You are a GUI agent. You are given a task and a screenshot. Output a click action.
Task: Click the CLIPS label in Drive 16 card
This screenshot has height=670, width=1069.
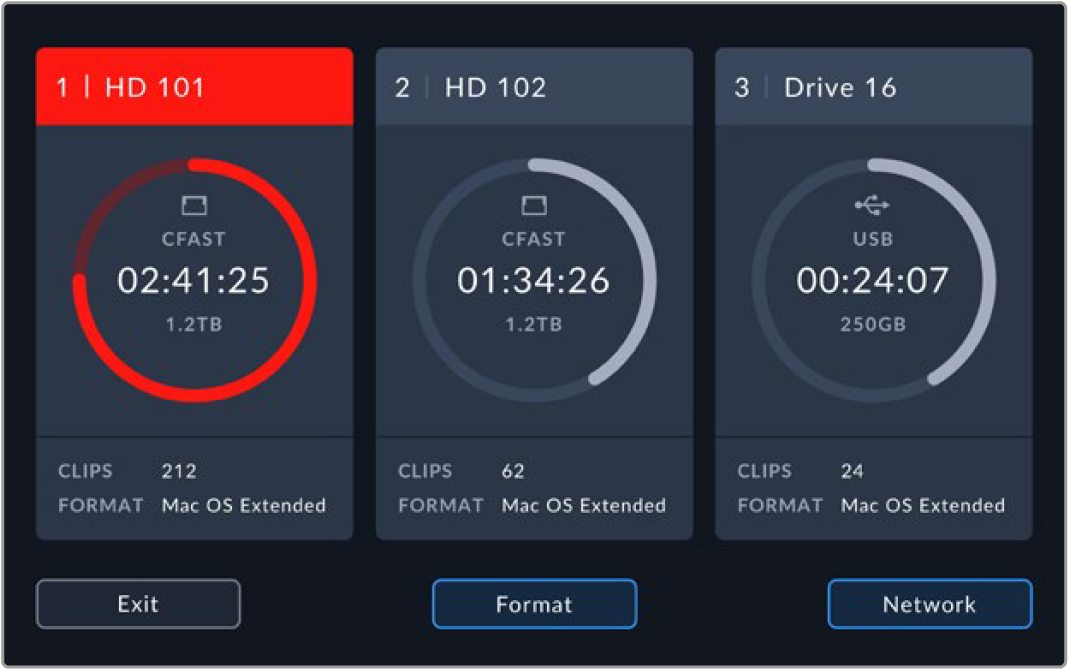coord(765,471)
